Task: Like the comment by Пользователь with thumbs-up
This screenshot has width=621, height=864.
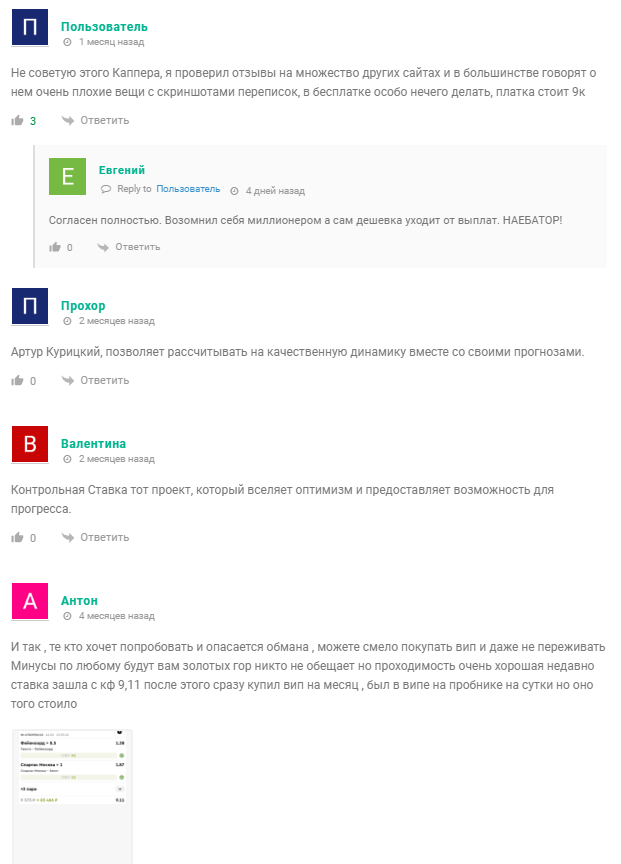Action: [x=17, y=121]
